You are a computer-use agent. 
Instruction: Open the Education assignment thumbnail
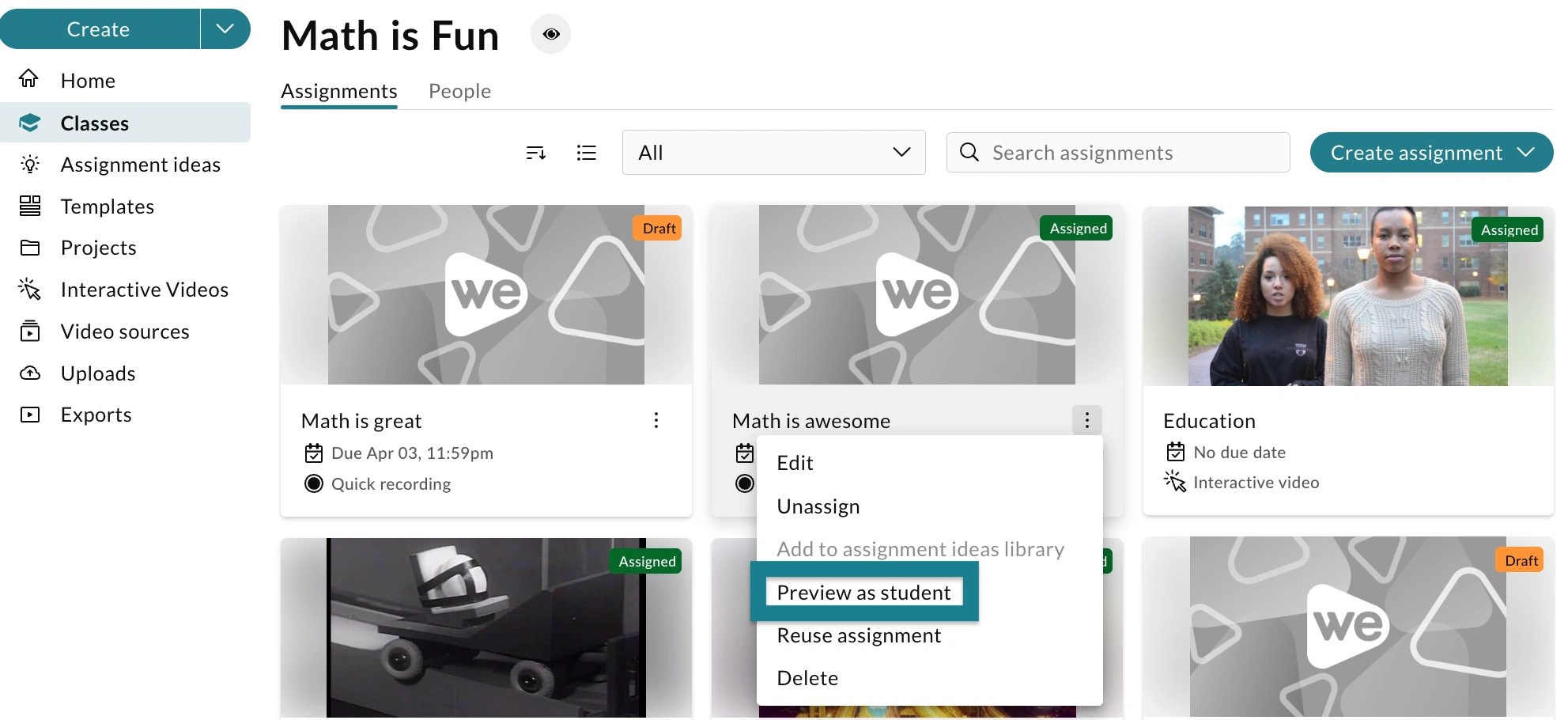point(1348,297)
